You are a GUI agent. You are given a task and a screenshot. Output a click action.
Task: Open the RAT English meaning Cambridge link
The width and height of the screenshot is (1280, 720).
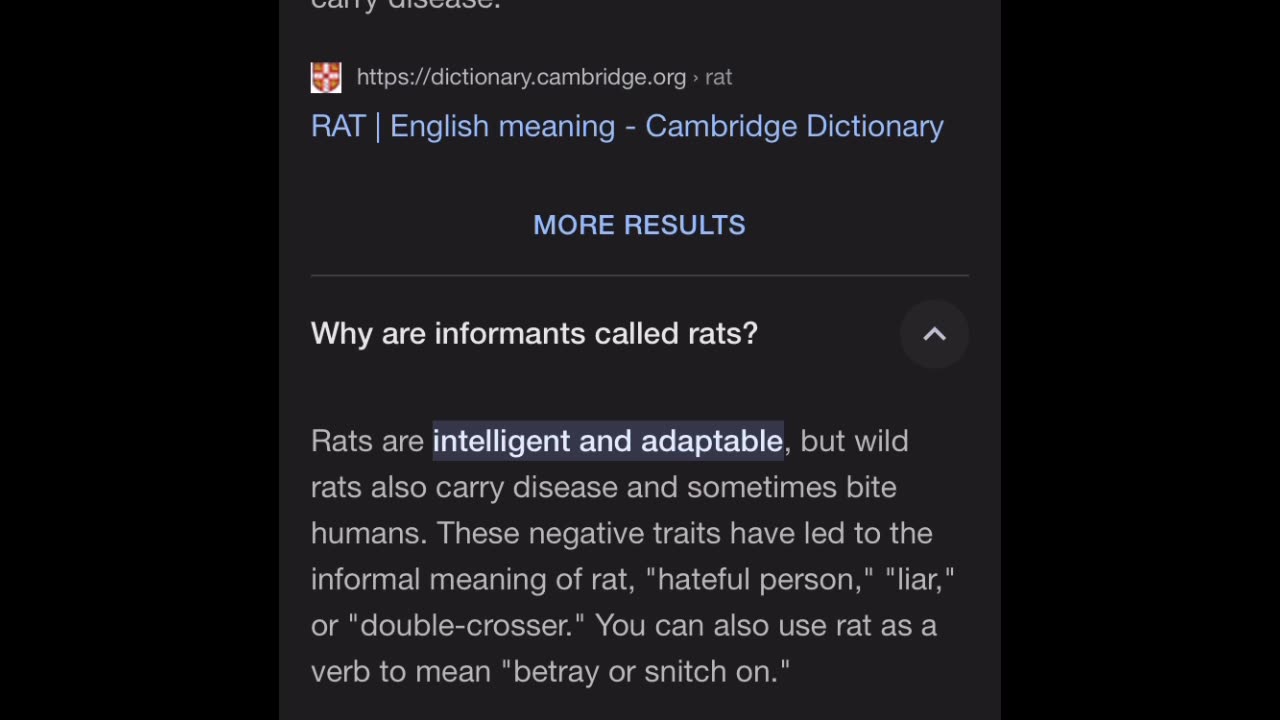tap(627, 126)
